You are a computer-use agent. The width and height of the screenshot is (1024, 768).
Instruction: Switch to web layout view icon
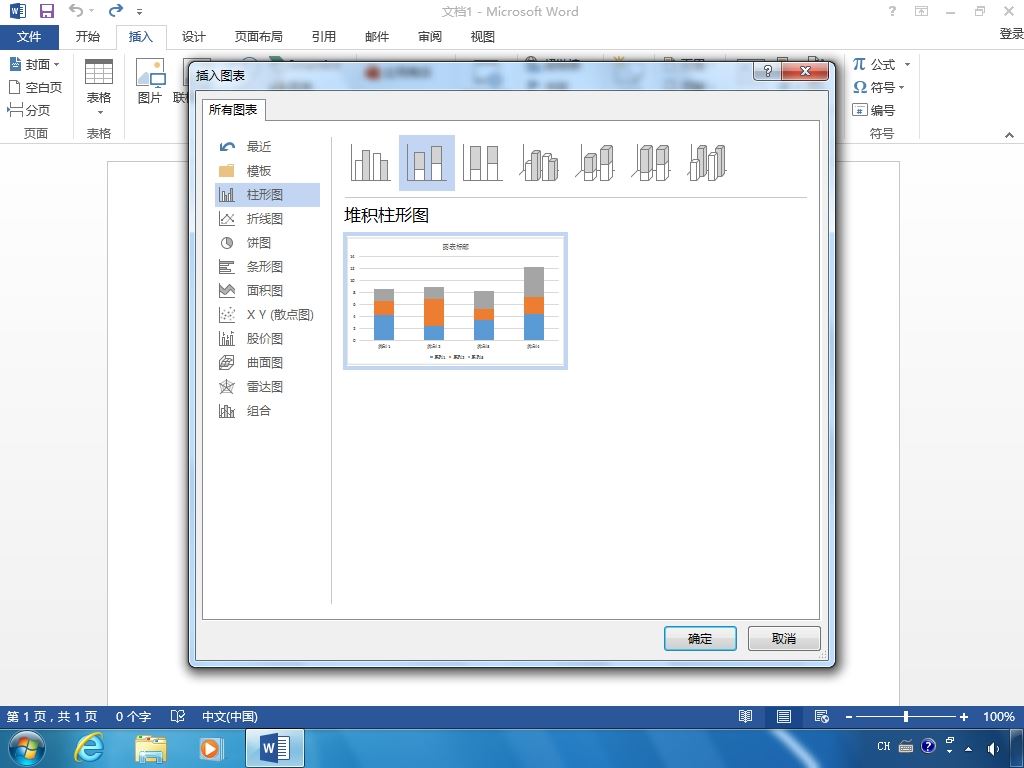point(822,716)
